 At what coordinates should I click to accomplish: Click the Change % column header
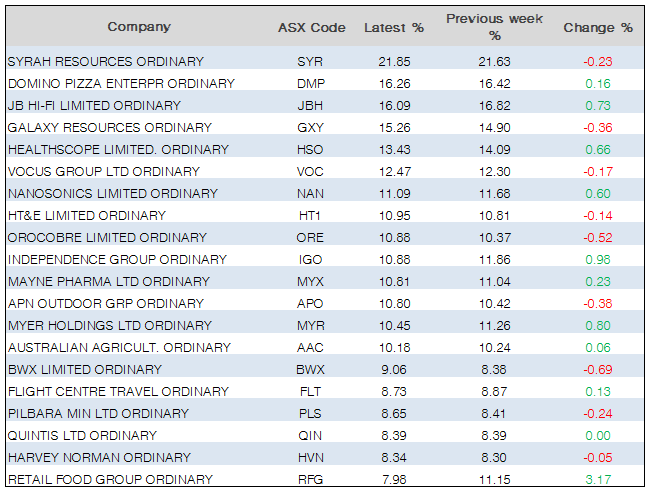pyautogui.click(x=598, y=27)
